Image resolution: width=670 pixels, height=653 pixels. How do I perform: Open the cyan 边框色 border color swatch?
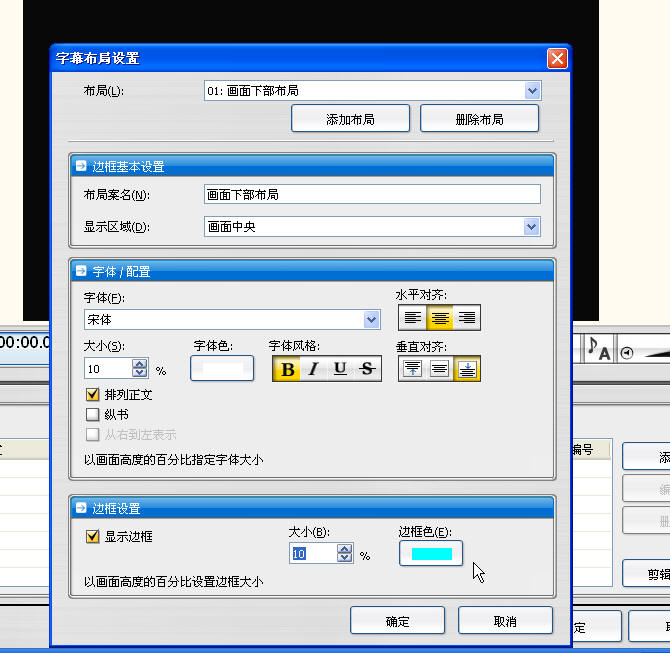click(x=431, y=553)
